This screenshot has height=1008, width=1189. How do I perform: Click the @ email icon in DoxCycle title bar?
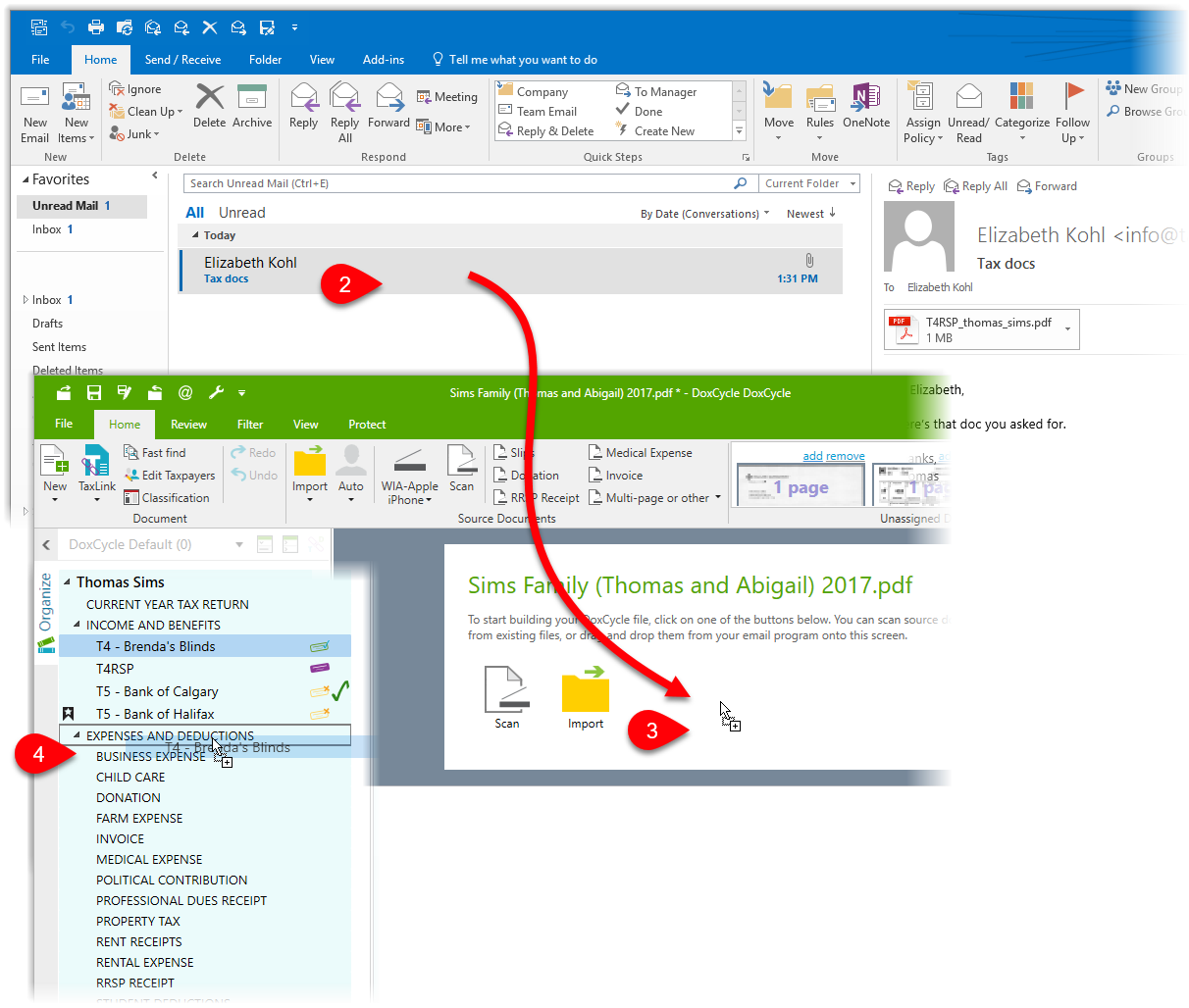pos(185,393)
